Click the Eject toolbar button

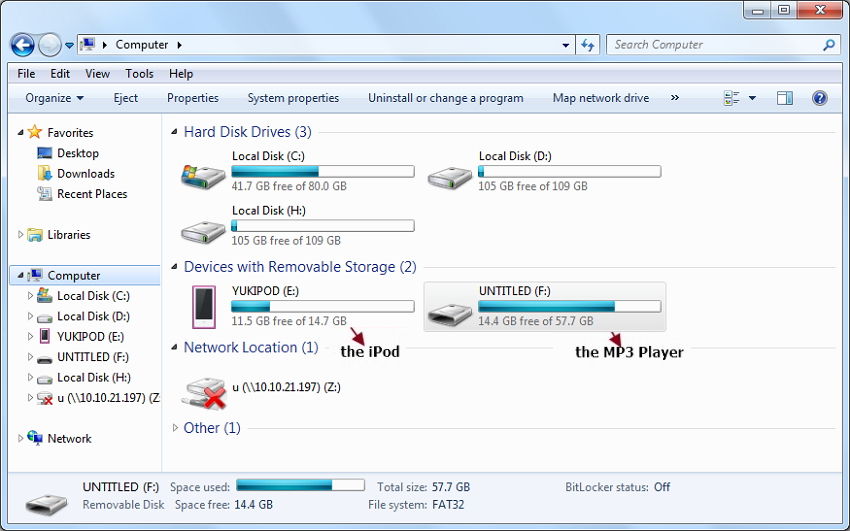pos(126,98)
